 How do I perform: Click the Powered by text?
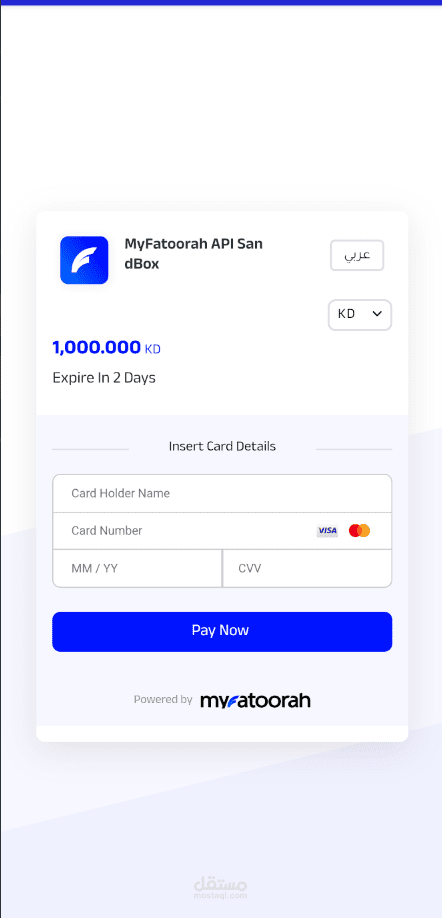163,700
